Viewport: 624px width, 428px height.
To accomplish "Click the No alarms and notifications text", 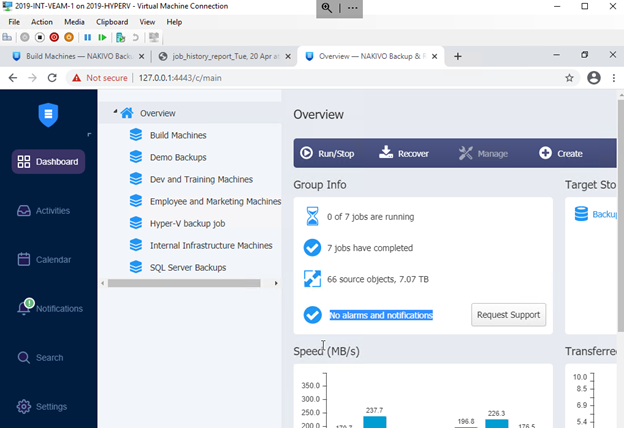I will point(381,315).
